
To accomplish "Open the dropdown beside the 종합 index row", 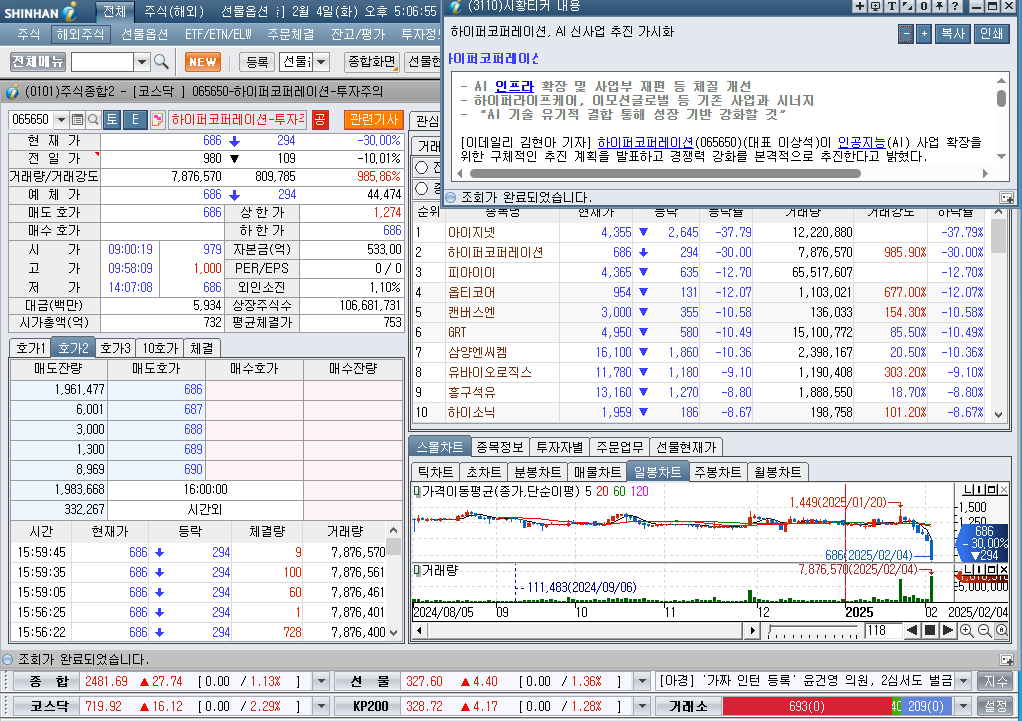I will [x=321, y=681].
